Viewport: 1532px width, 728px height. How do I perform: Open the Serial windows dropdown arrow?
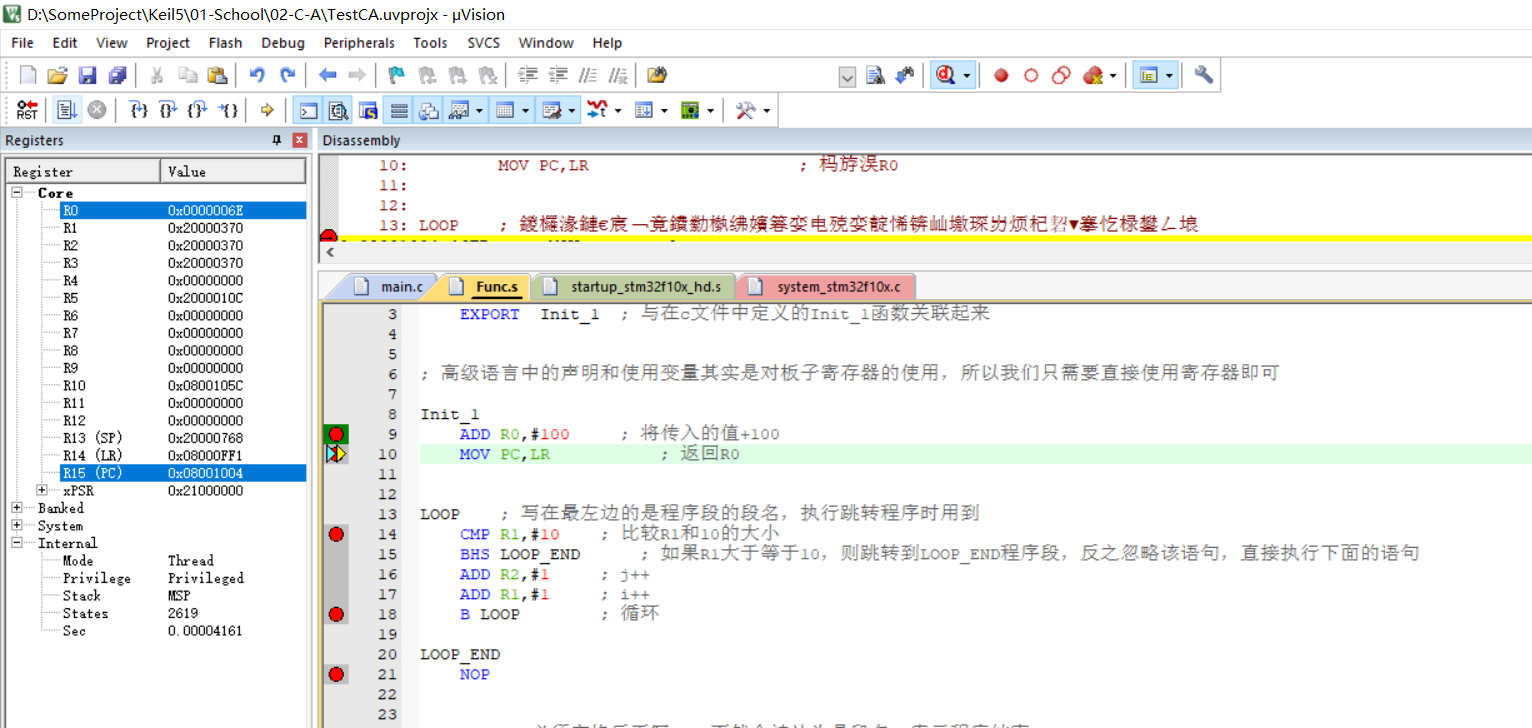point(572,110)
